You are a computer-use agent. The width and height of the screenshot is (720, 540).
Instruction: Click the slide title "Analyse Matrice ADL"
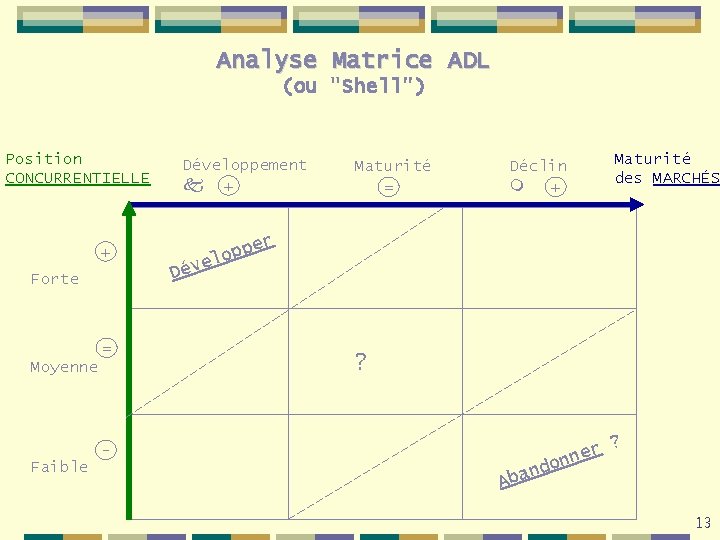click(x=353, y=61)
